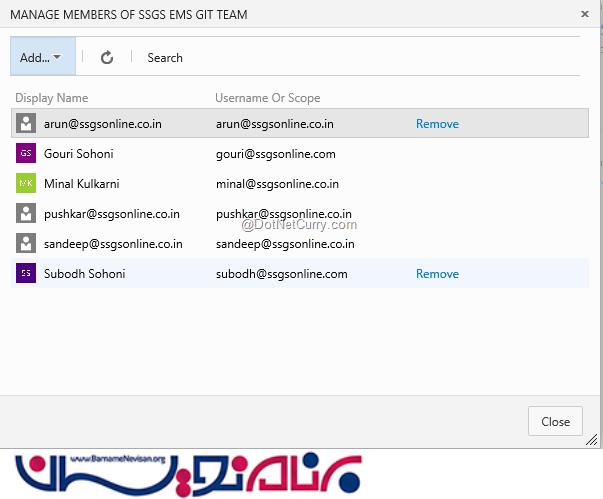Viewport: 603px width, 499px height.
Task: Click pushkar's default avatar icon
Action: [x=26, y=213]
